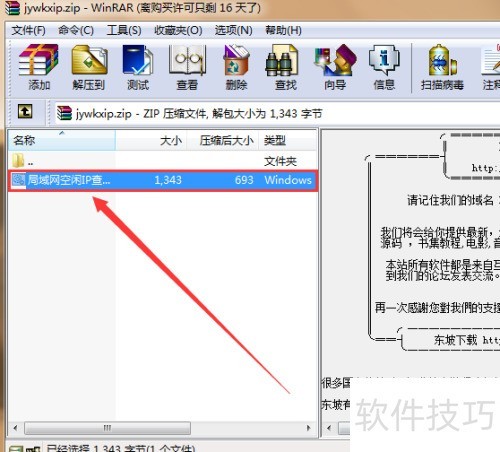500x452 pixels.
Task: Click the 删除 (Delete) toolbar icon
Action: [236, 60]
